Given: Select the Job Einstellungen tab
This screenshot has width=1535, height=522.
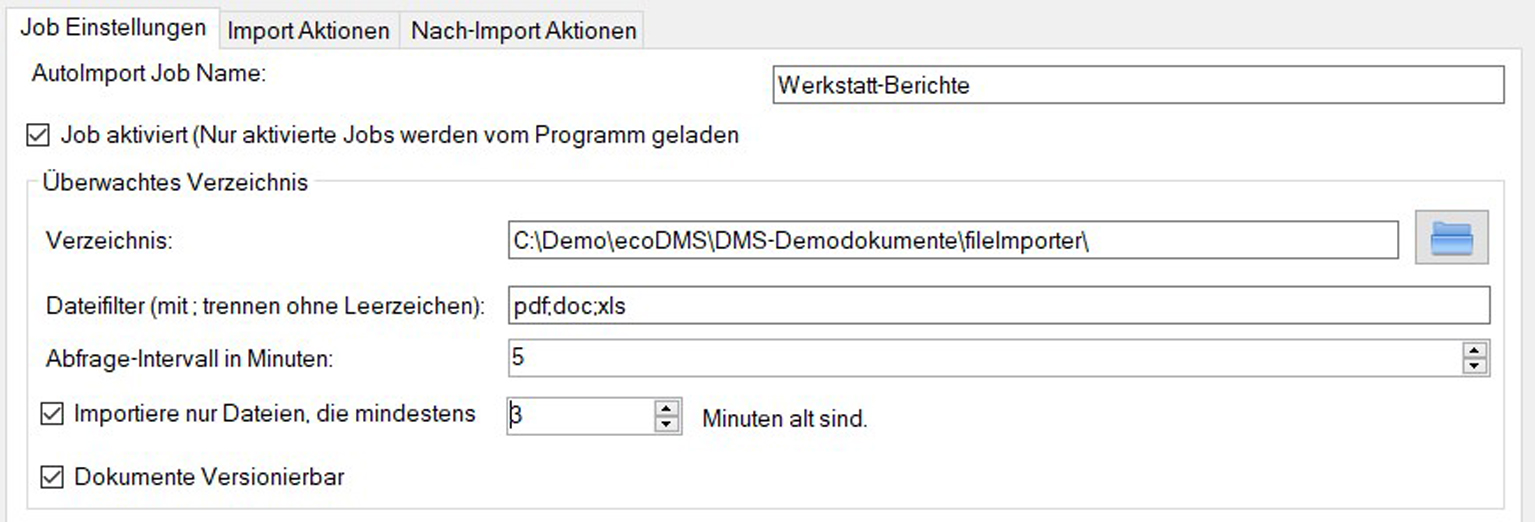Looking at the screenshot, I should (113, 27).
